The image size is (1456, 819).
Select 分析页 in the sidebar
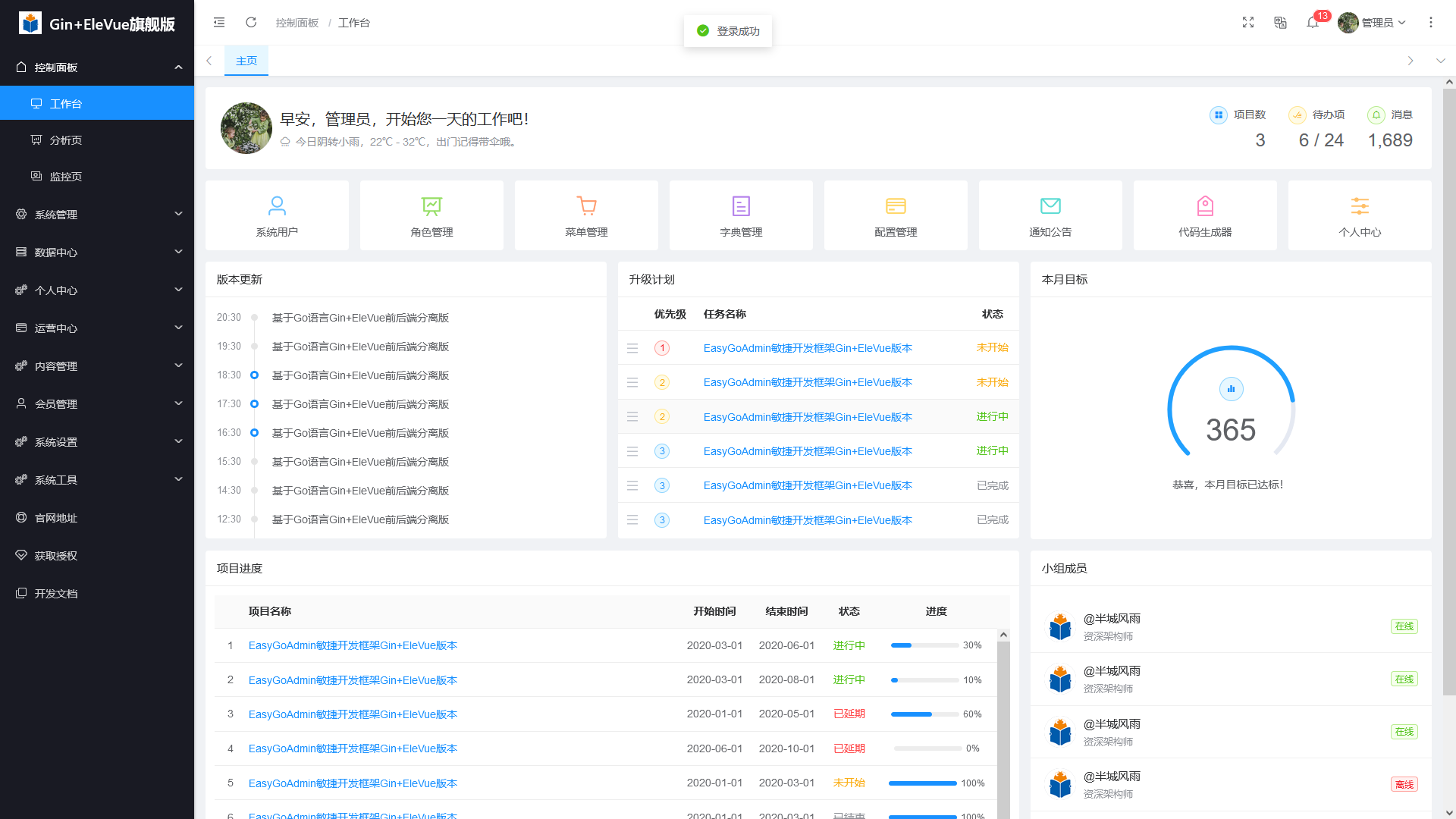tap(66, 140)
